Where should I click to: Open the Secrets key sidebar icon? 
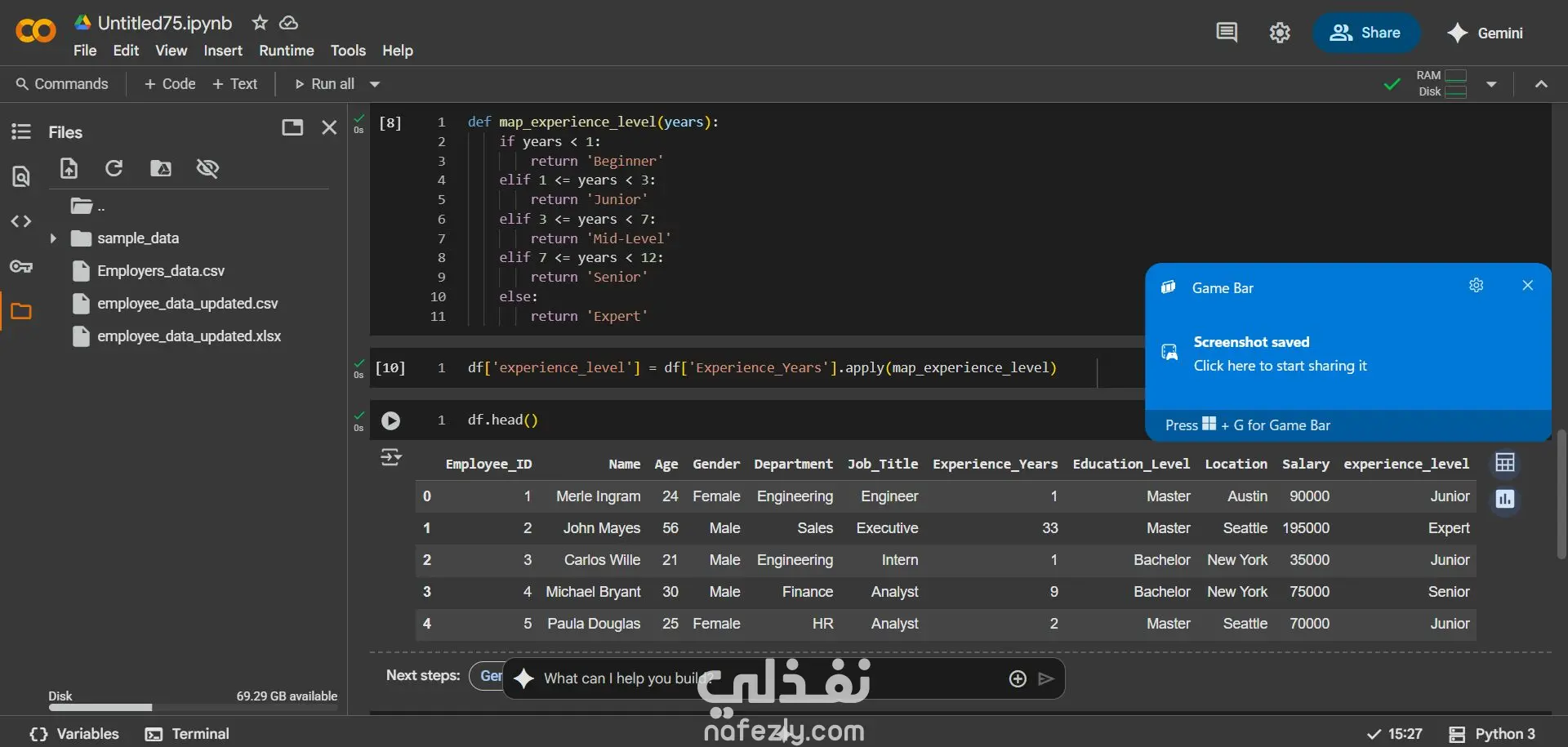coord(21,266)
